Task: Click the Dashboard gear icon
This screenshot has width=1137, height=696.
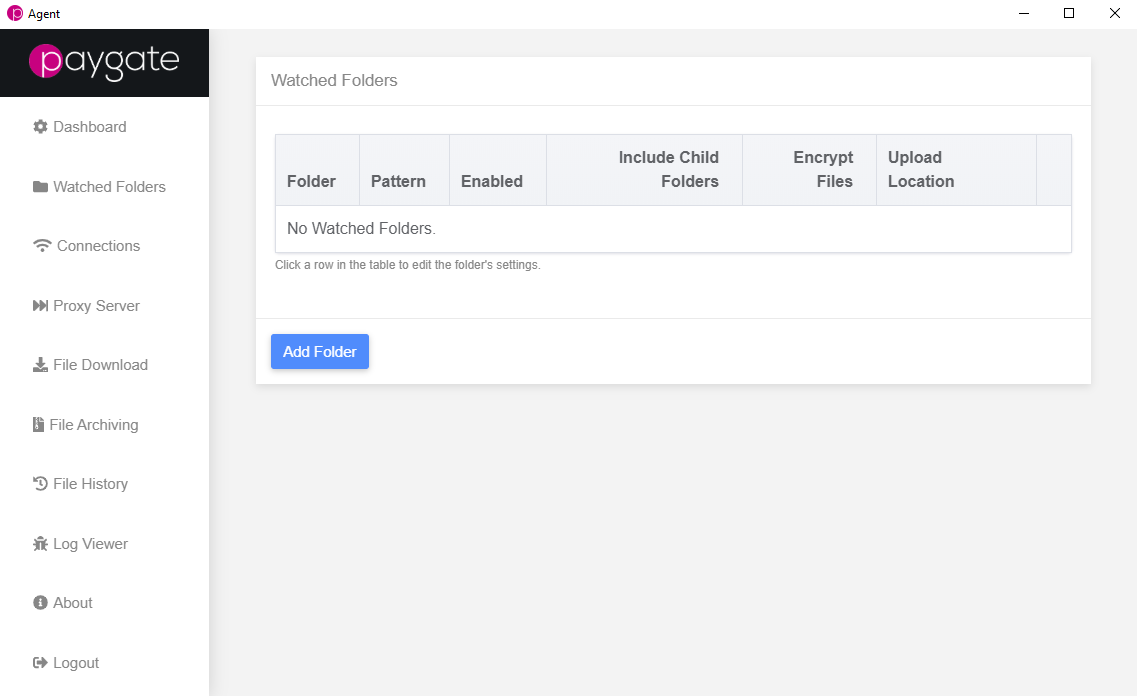Action: (40, 127)
